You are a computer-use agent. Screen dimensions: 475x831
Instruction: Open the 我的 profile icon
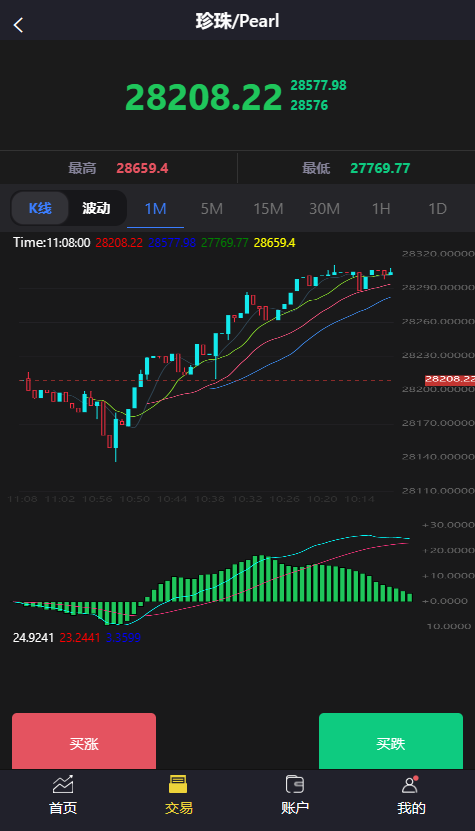[410, 784]
